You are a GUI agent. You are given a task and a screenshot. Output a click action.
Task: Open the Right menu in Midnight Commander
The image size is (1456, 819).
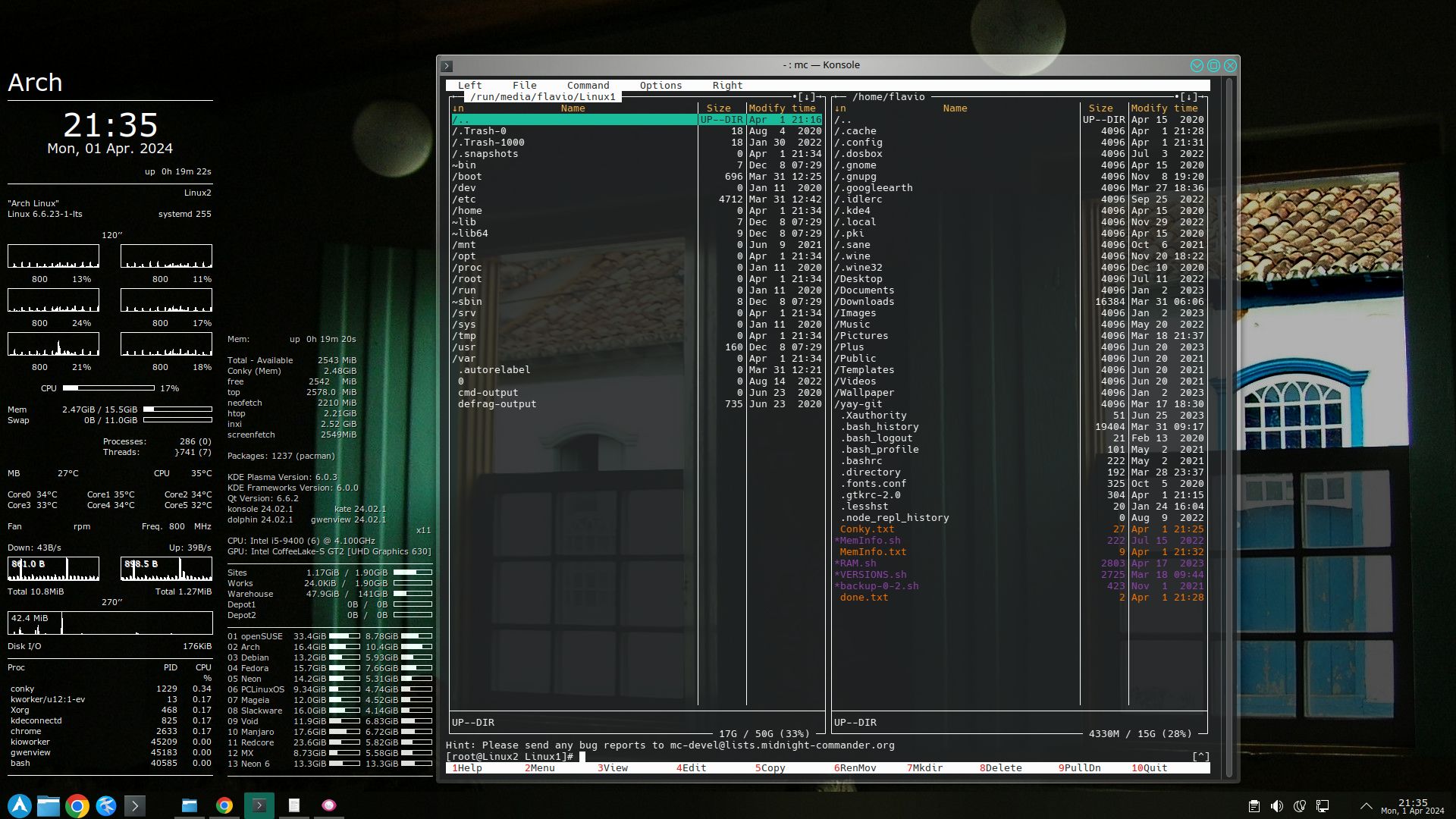pyautogui.click(x=727, y=86)
